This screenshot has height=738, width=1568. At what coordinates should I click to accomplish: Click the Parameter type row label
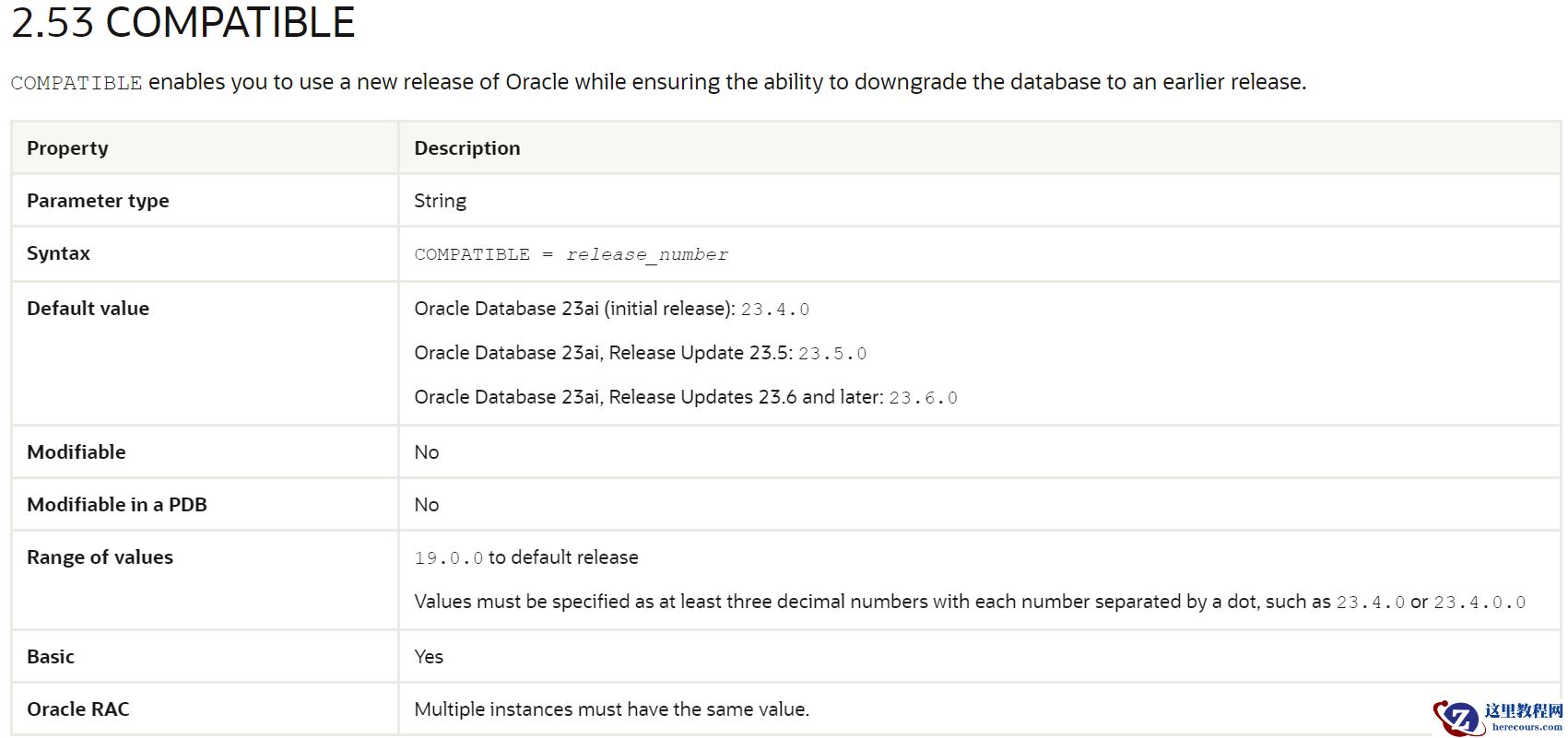[98, 201]
